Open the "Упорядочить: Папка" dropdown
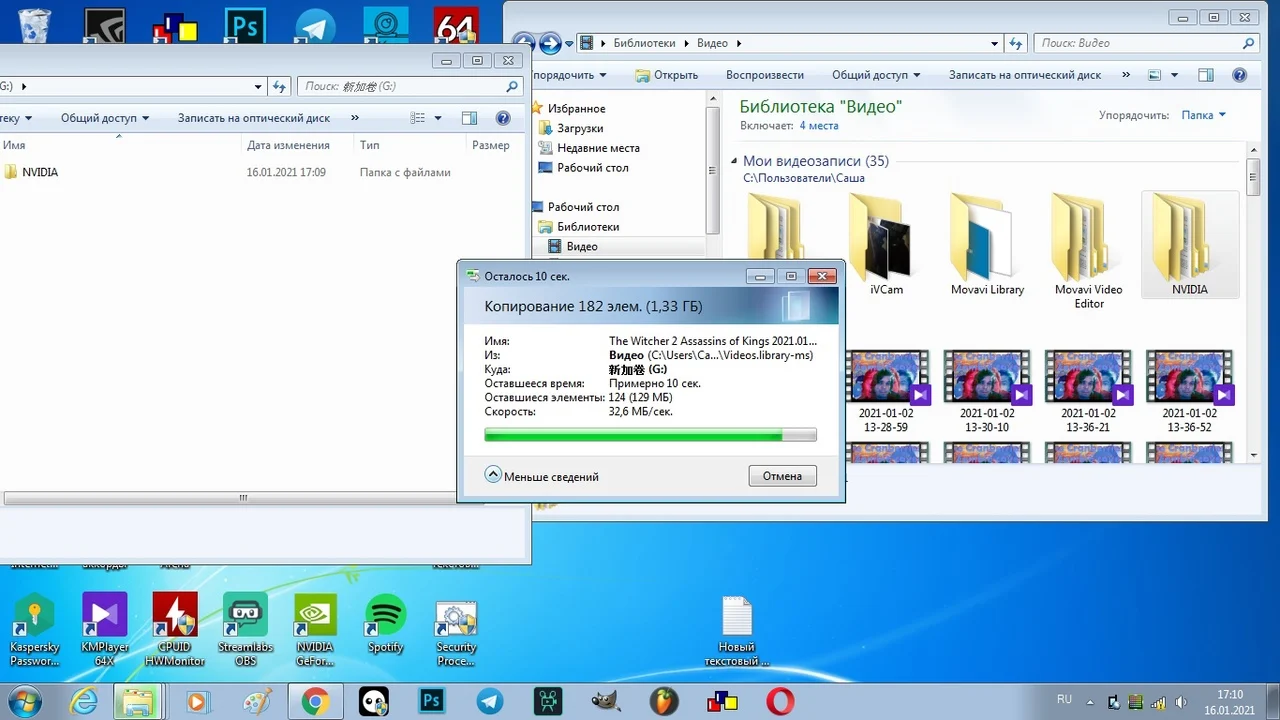The image size is (1280, 720). (1203, 115)
